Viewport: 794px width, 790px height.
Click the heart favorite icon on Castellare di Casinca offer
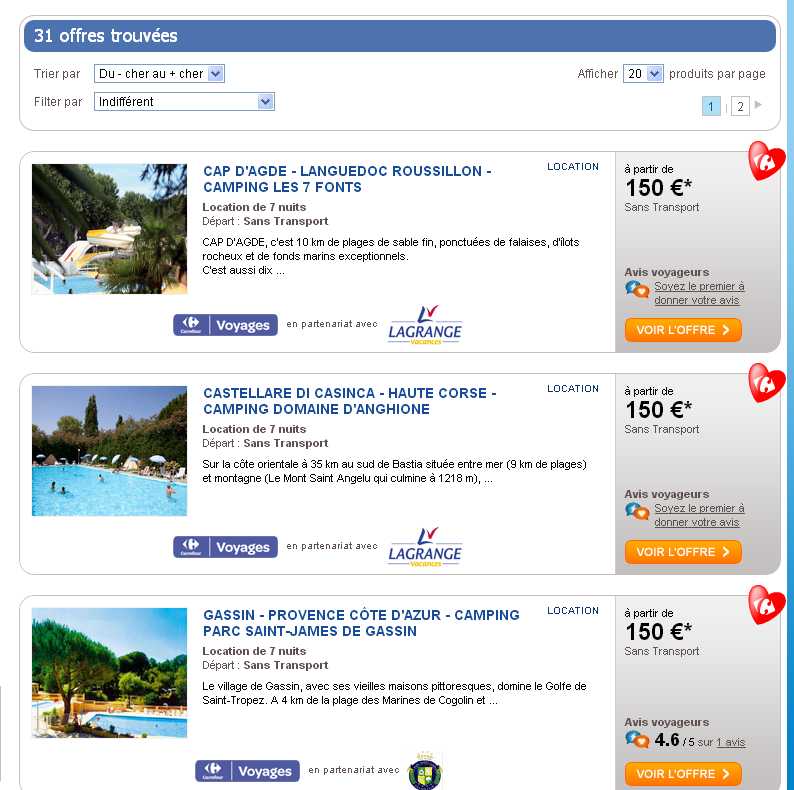pos(767,383)
